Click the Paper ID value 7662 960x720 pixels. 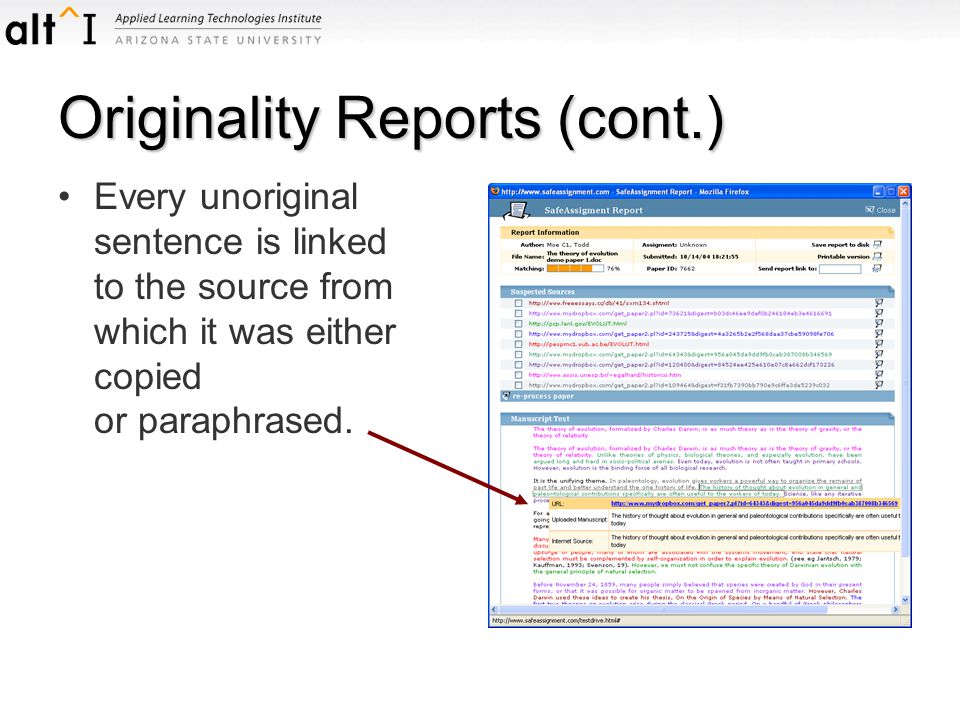tap(687, 269)
